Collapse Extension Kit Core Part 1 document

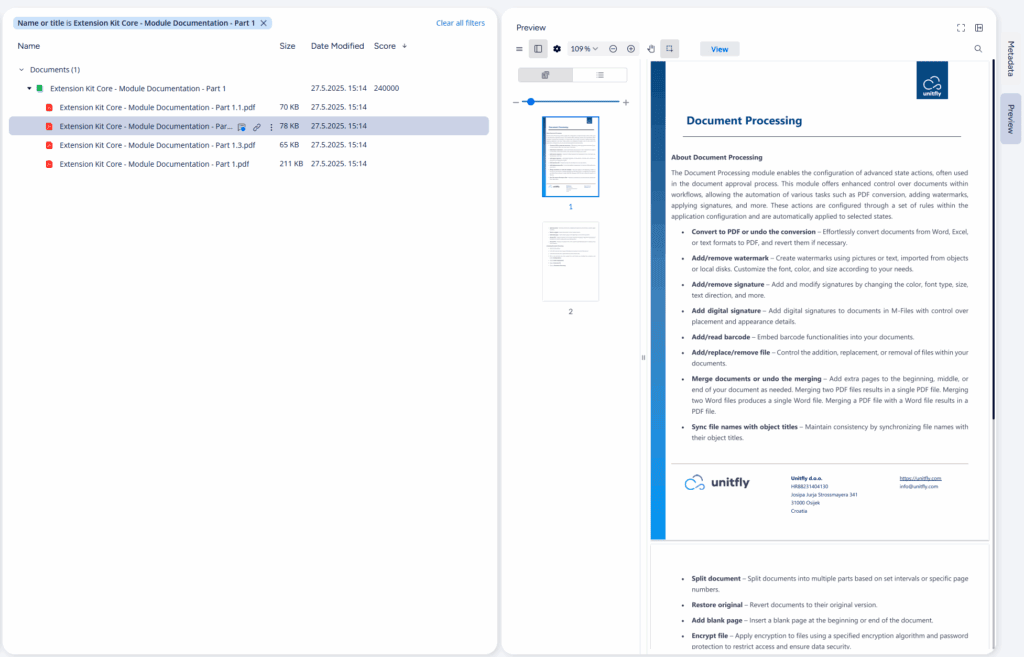29,89
